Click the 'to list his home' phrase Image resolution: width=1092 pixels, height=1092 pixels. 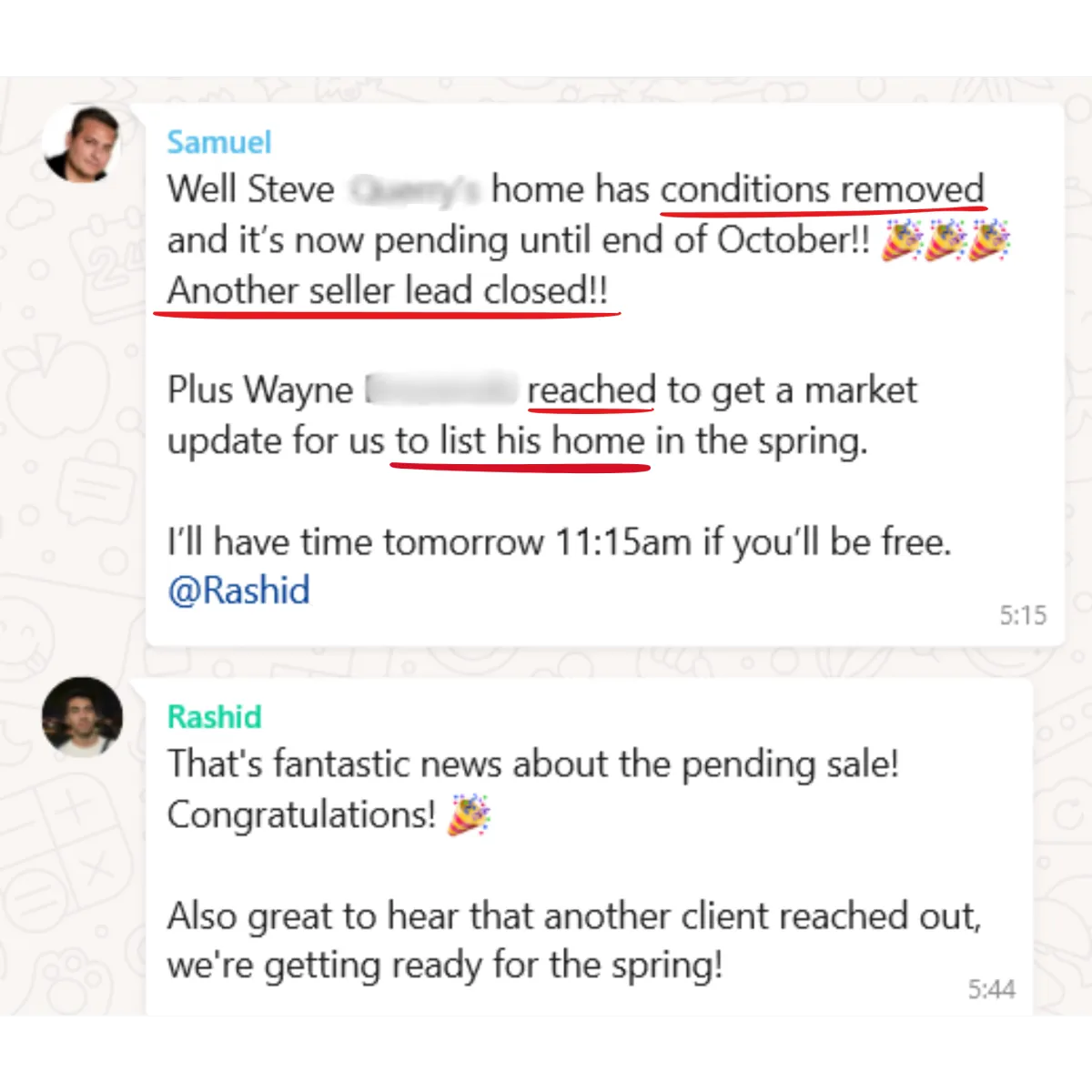(521, 441)
